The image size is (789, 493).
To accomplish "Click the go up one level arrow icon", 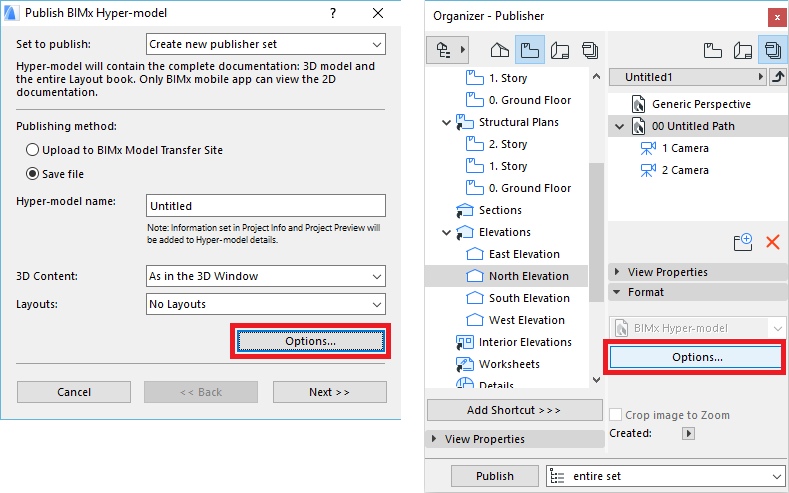I will click(x=778, y=77).
